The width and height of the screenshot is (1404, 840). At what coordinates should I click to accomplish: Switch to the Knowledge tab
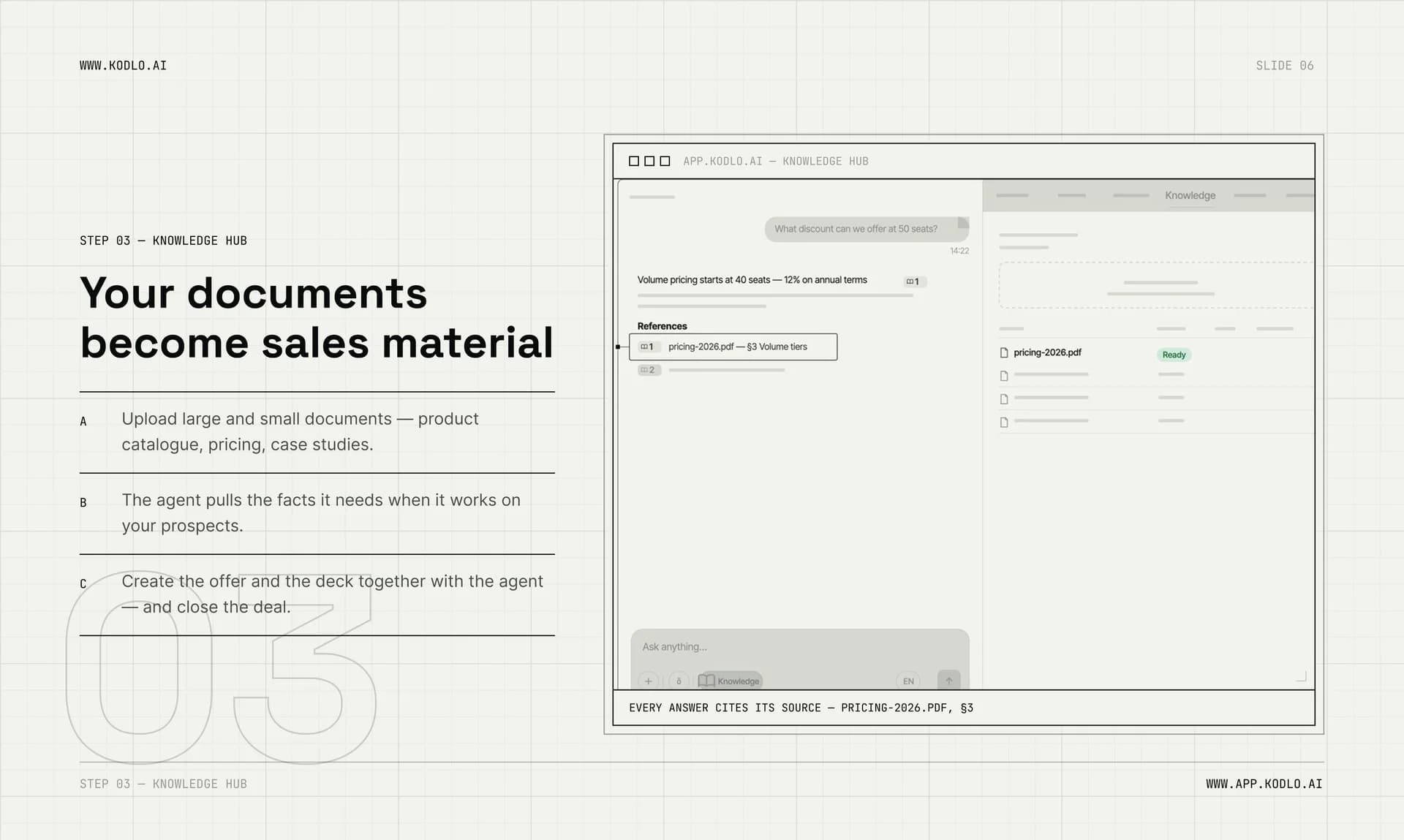(x=1190, y=195)
